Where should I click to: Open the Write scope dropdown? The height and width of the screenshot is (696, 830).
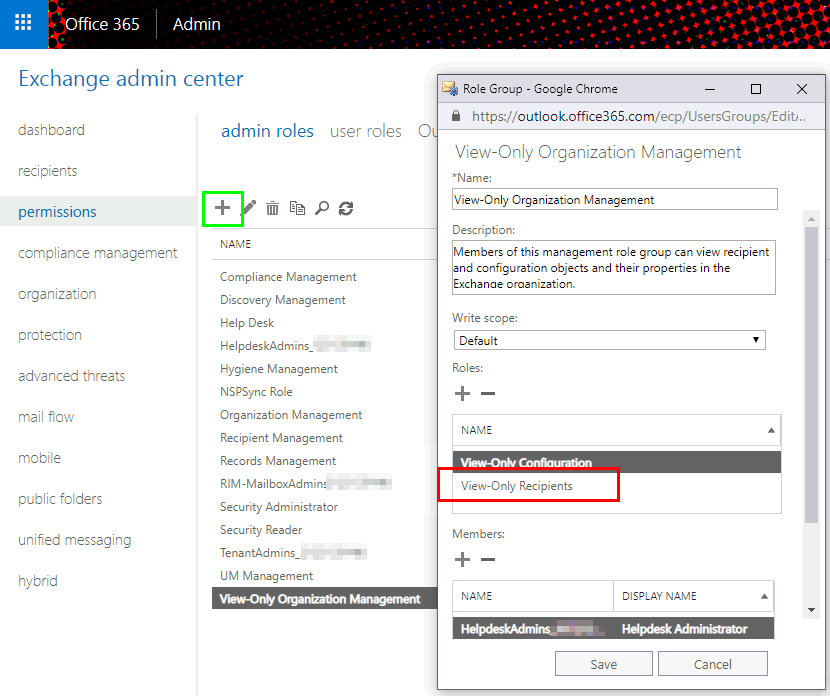(609, 340)
